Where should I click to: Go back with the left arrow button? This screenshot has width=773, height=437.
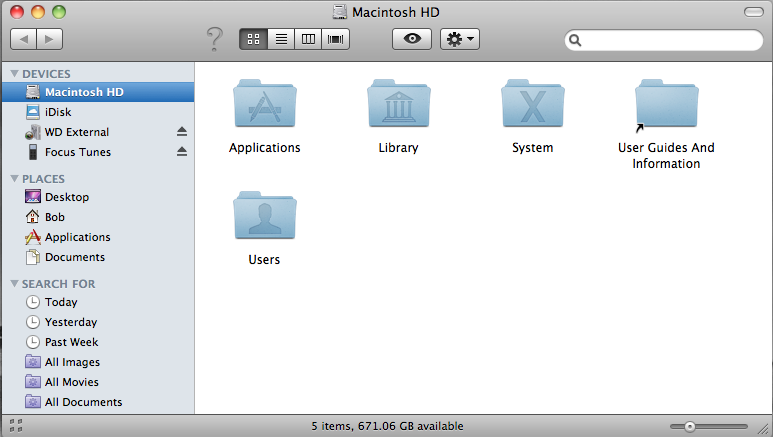pos(23,39)
